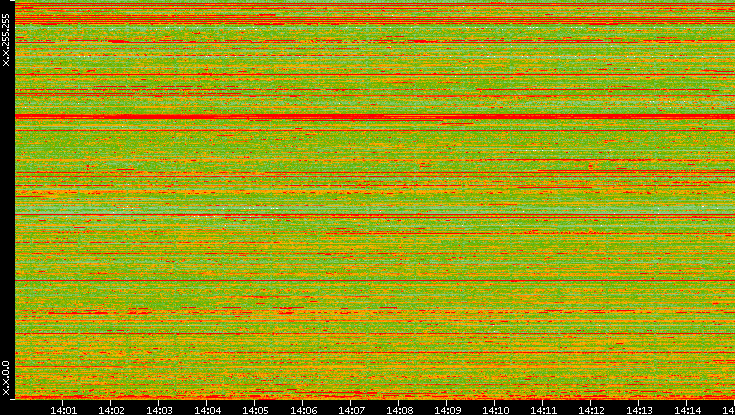This screenshot has width=735, height=415.
Task: Click the 14:07 time axis label
Action: [x=351, y=410]
